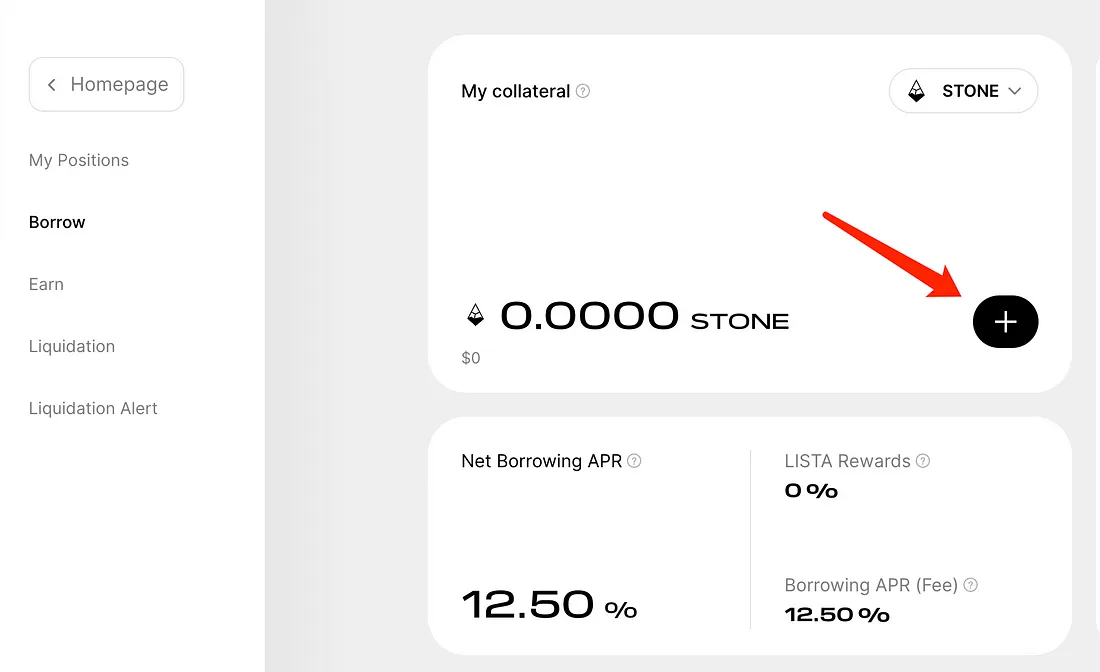This screenshot has height=672, width=1100.
Task: Click the black plus add collateral button
Action: 1005,322
